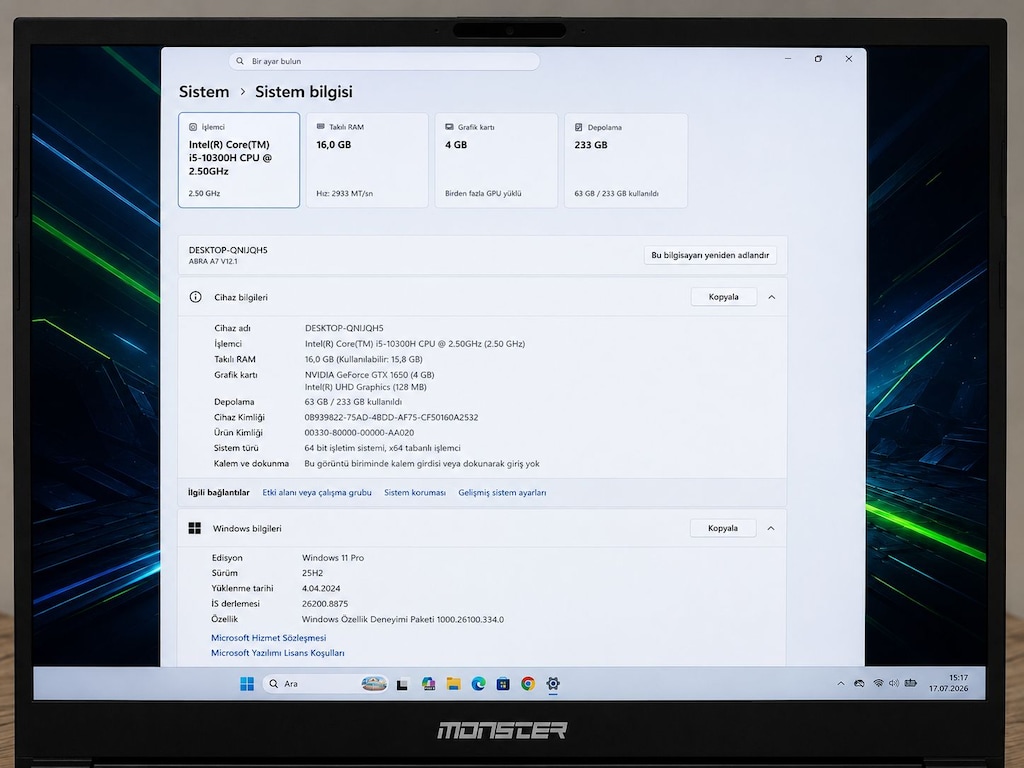Screen dimensions: 1024x768
Task: Click the battery tray icon
Action: click(x=910, y=683)
